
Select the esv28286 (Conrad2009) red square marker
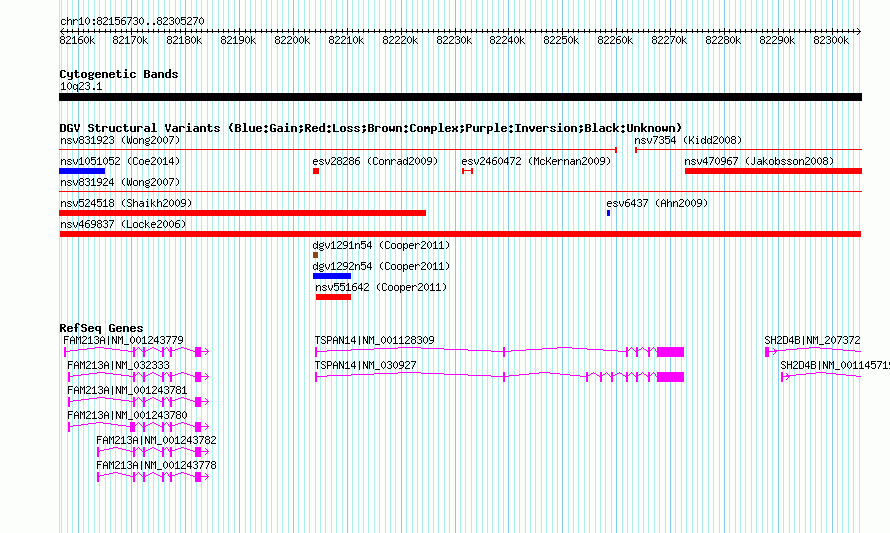click(316, 171)
